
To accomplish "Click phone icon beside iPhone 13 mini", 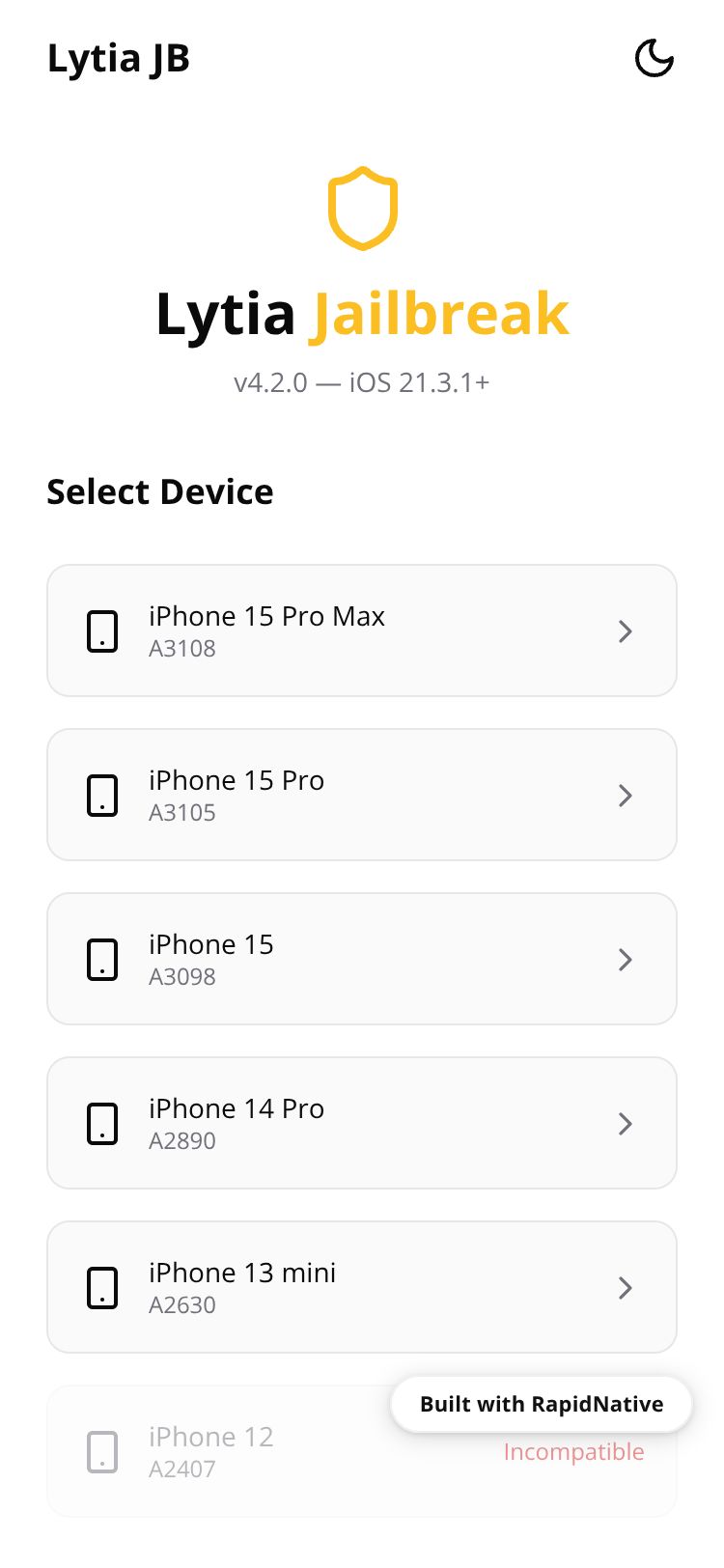I will (102, 1288).
